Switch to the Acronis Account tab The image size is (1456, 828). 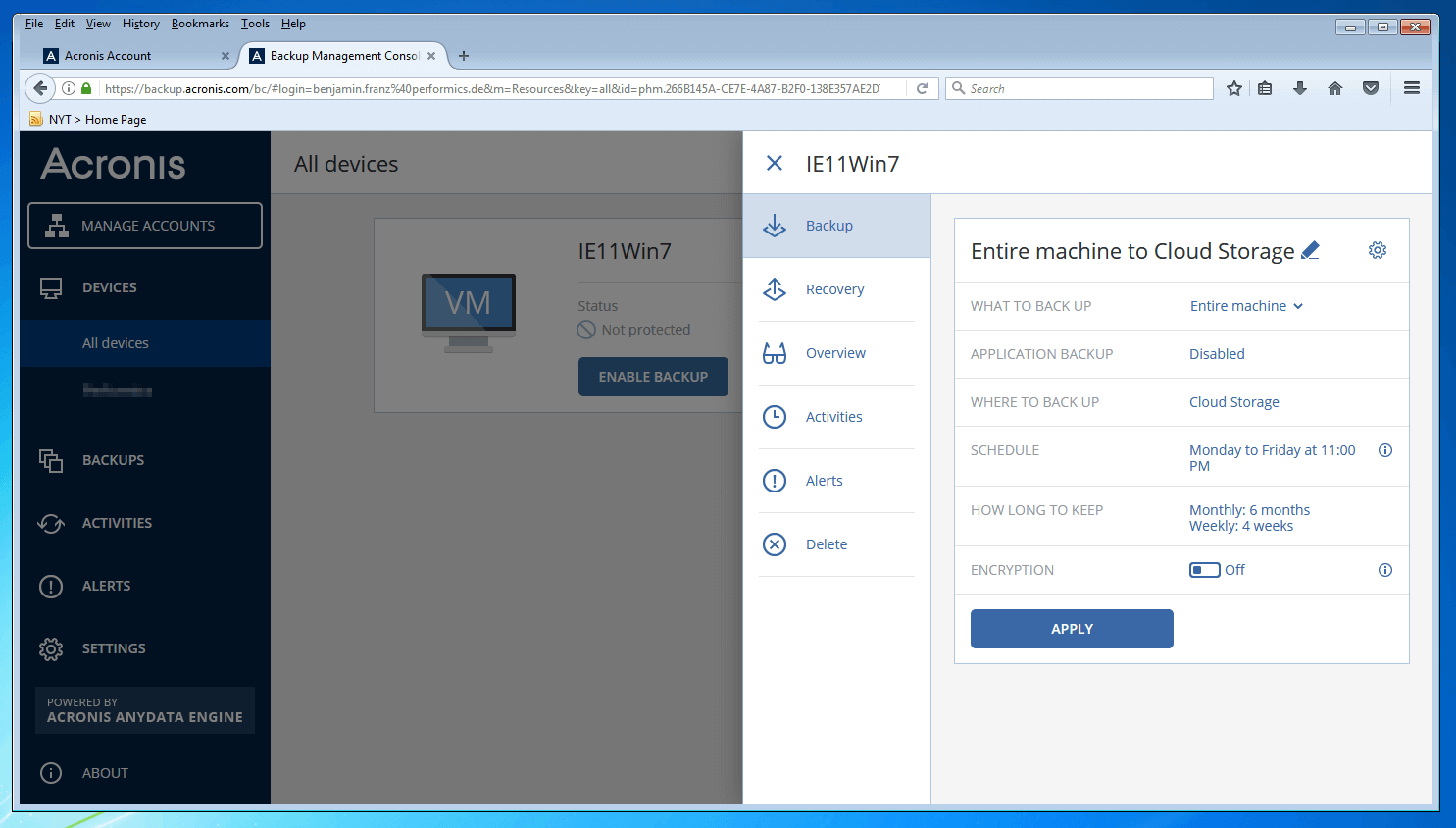point(108,56)
